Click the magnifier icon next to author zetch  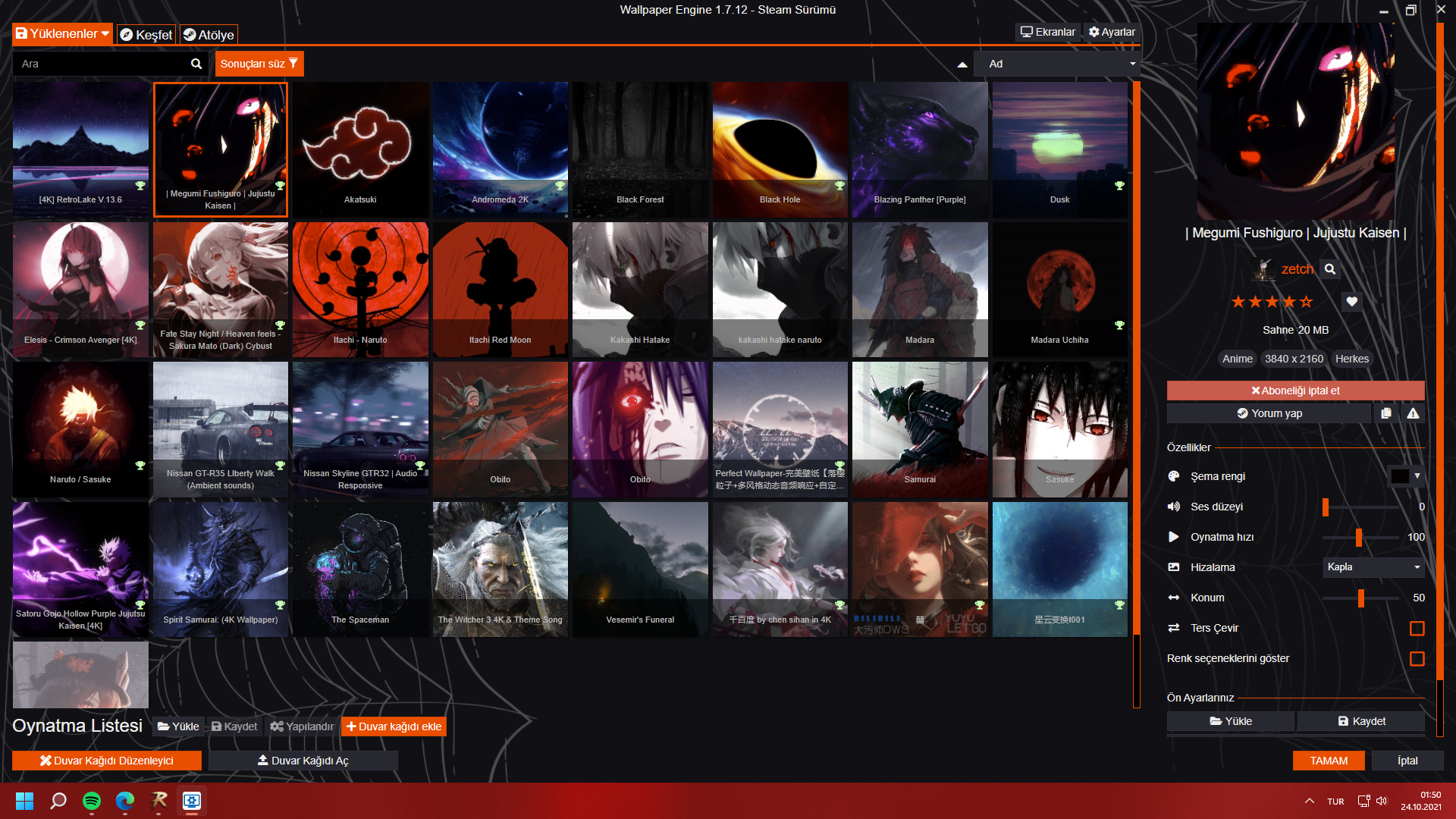click(1329, 269)
